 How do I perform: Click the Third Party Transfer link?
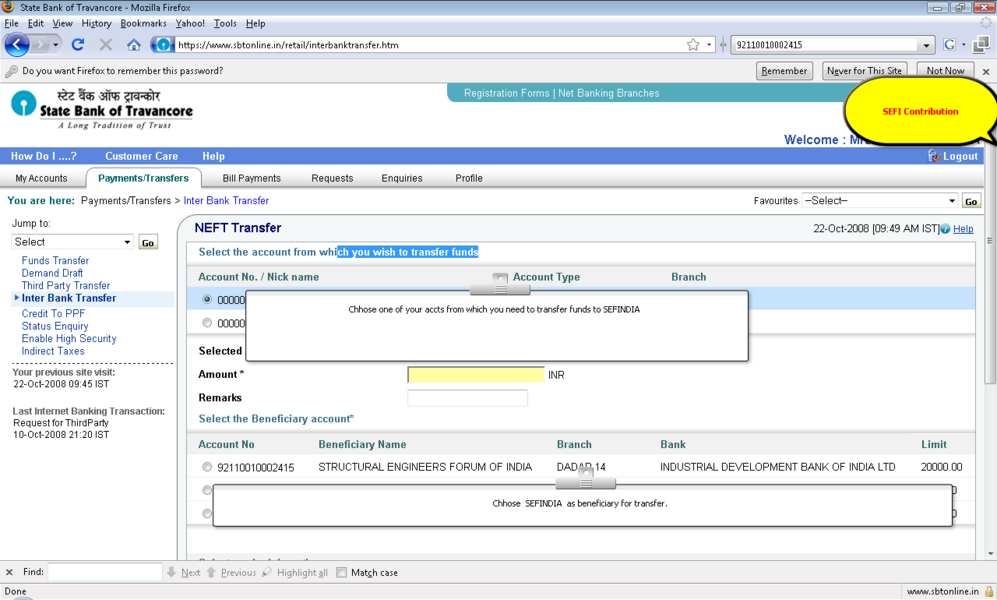[66, 286]
